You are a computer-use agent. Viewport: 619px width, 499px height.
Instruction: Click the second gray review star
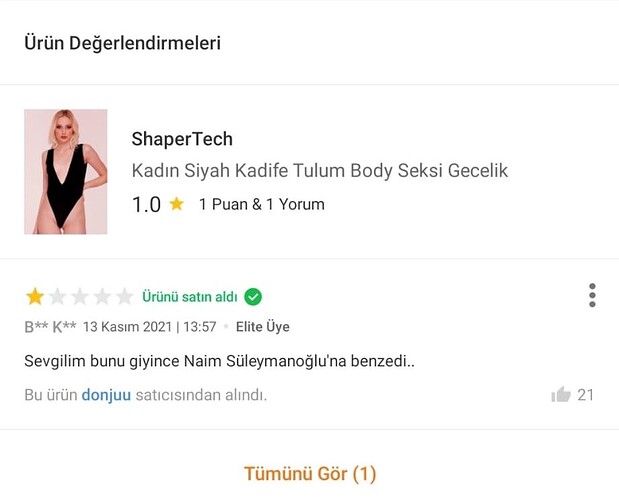coord(57,297)
